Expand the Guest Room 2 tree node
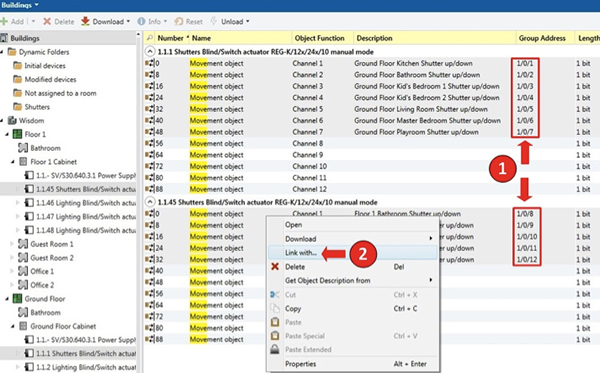The width and height of the screenshot is (600, 373). coord(12,257)
